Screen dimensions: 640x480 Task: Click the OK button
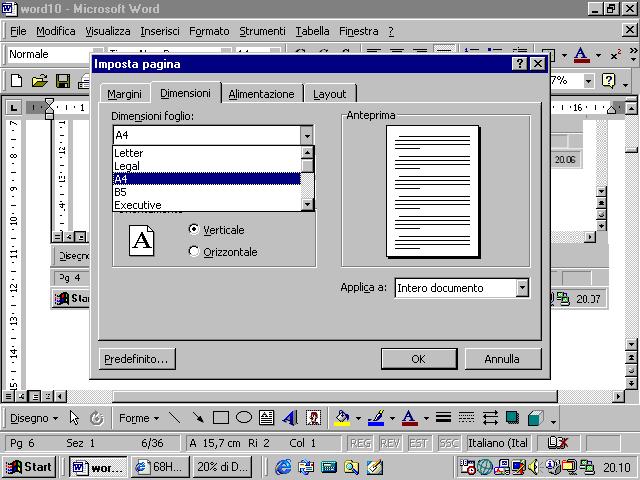(419, 359)
